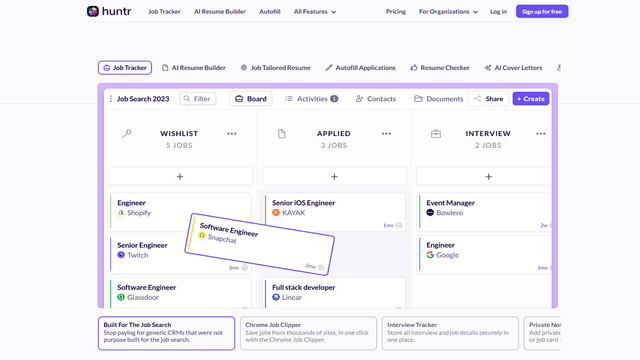Open the Wishlist column three-dot menu
The width and height of the screenshot is (640, 360).
pyautogui.click(x=232, y=133)
